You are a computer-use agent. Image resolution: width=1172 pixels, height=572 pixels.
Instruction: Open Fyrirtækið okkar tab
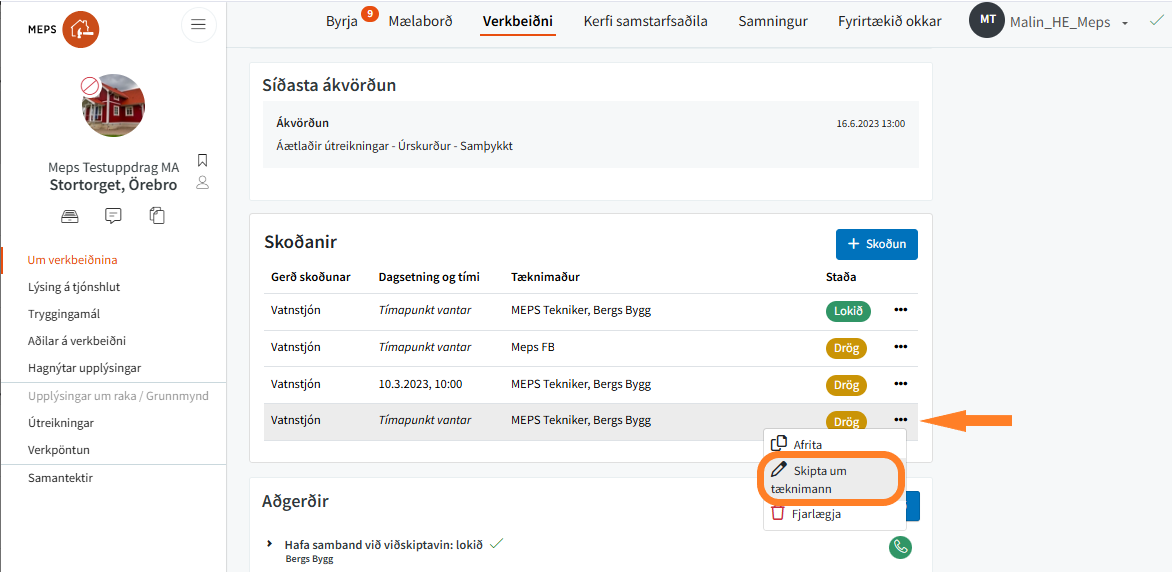[889, 21]
